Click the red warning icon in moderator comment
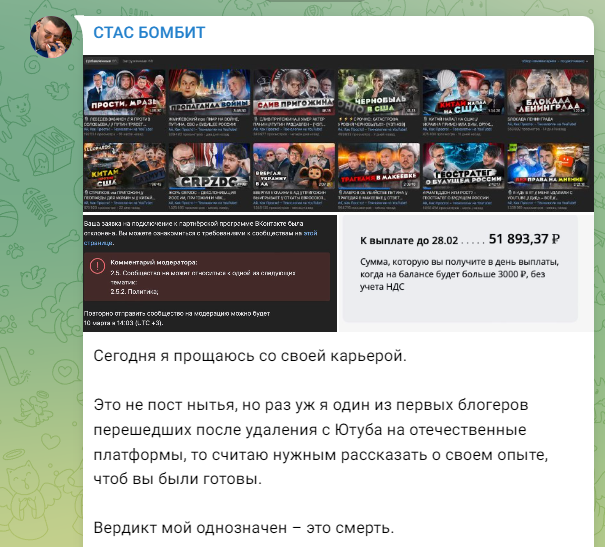Viewport: 605px width, 547px height. [96, 267]
